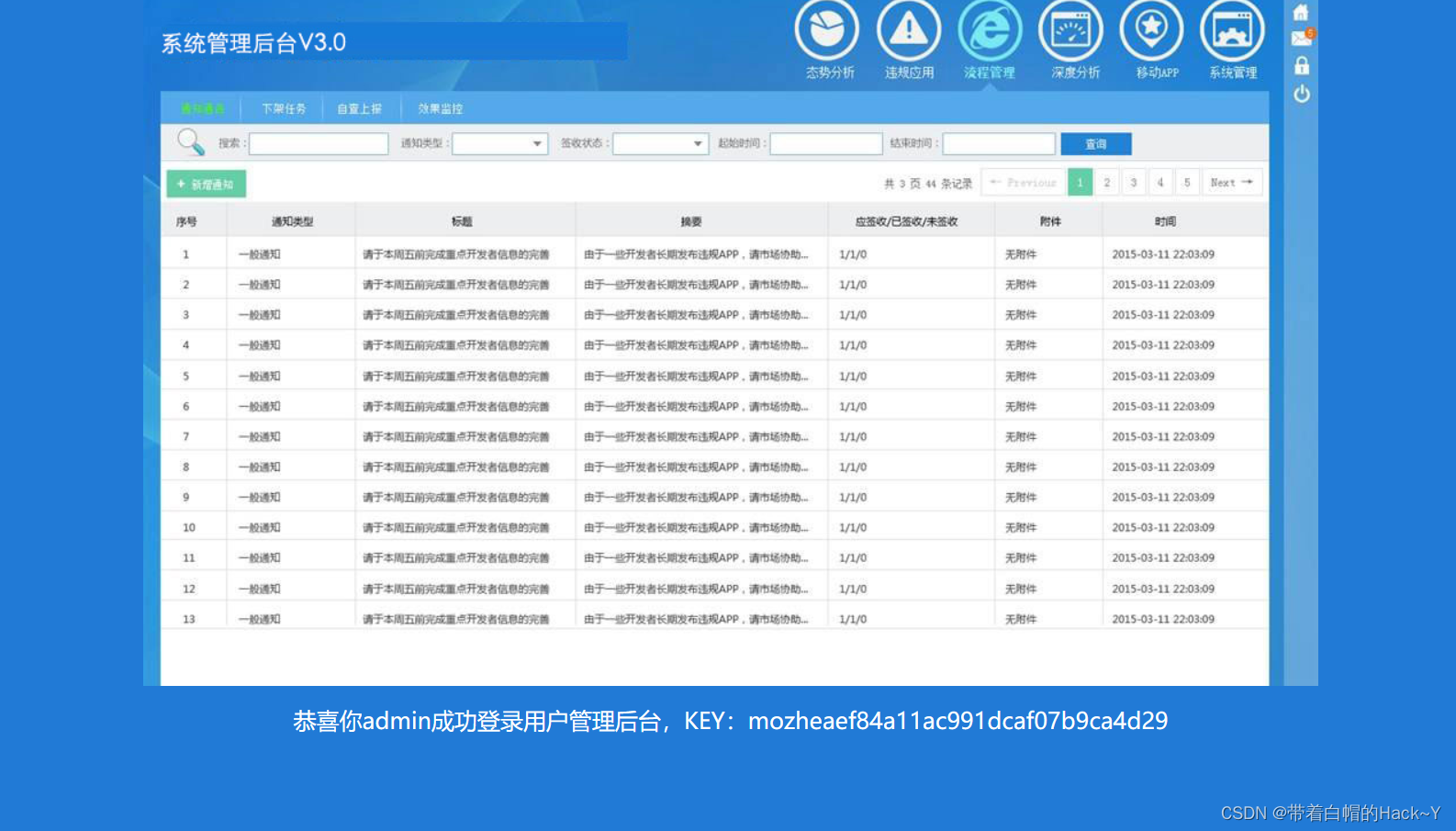1456x831 pixels.
Task: Open messages envelope icon with badge
Action: pyautogui.click(x=1303, y=38)
